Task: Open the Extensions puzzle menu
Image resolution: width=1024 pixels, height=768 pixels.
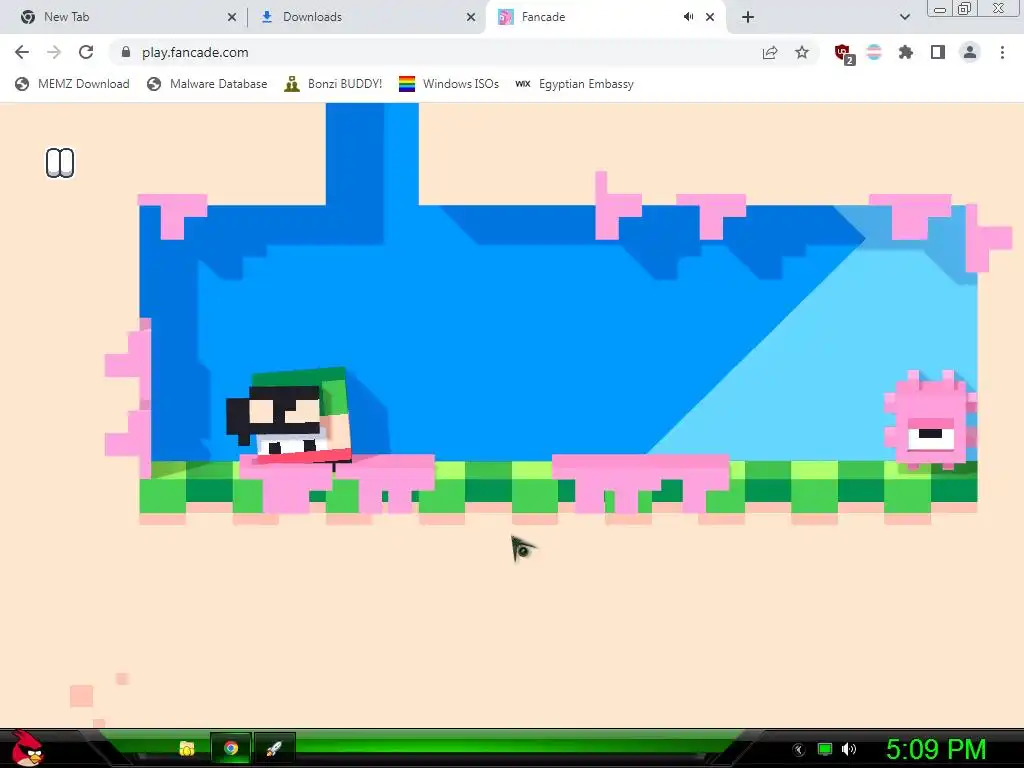Action: [x=906, y=52]
